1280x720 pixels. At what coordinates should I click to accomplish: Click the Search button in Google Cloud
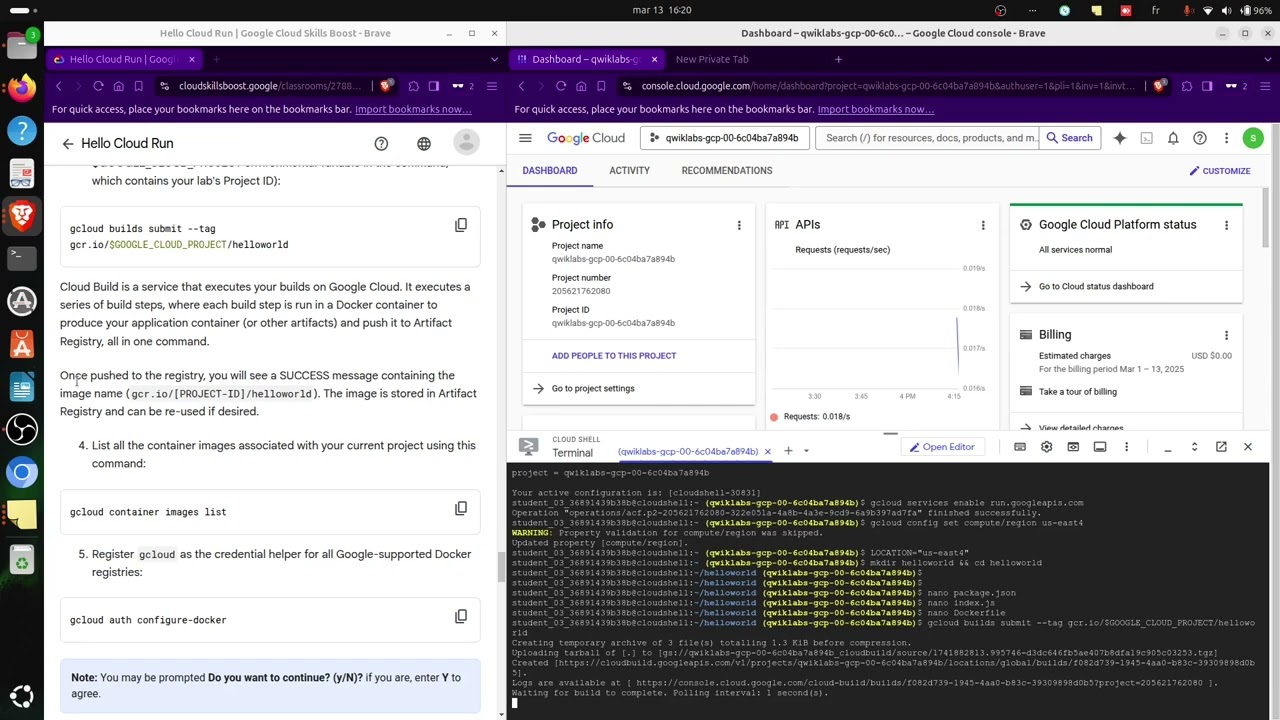1070,138
